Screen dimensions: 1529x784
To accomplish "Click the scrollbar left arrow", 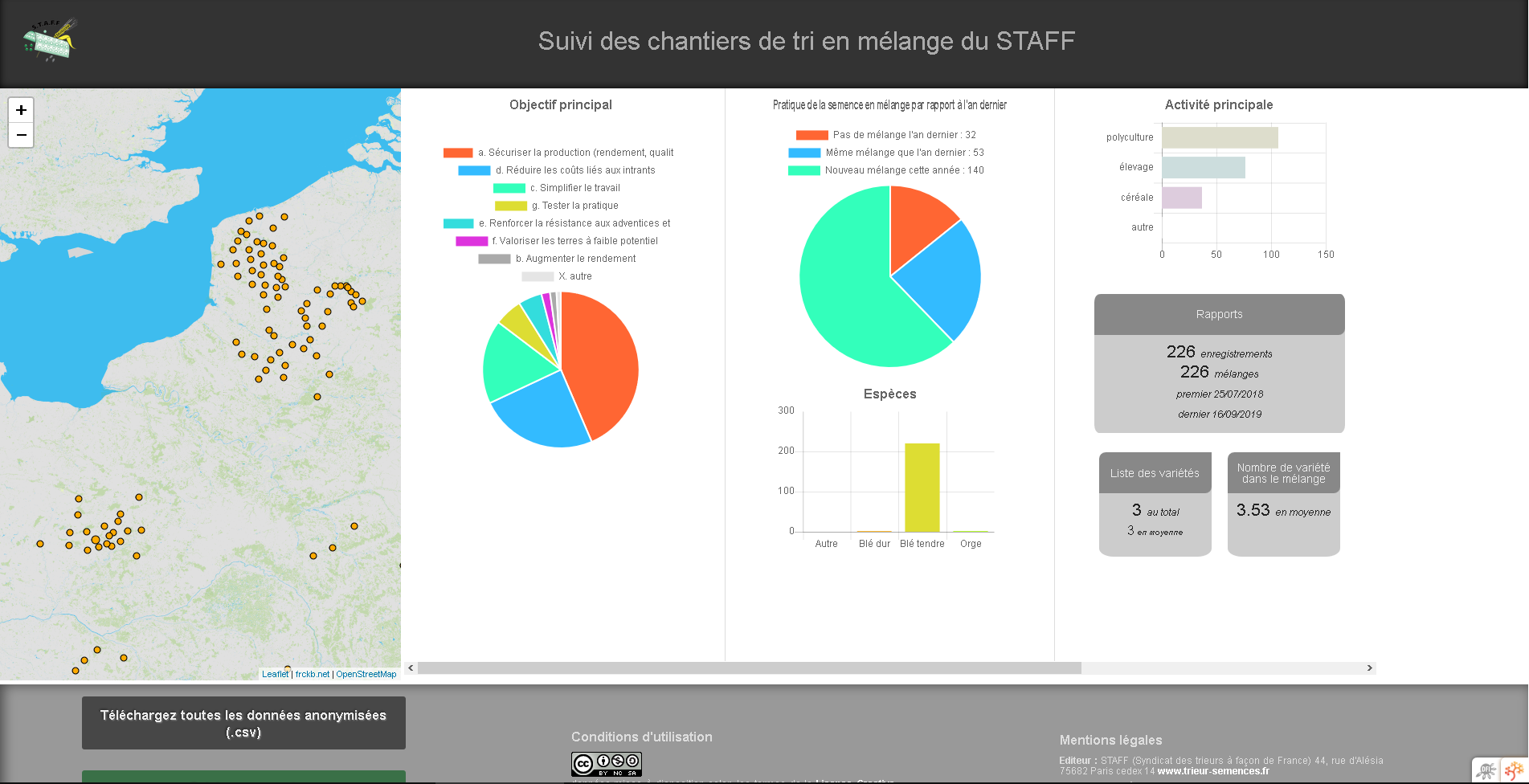I will pyautogui.click(x=411, y=668).
